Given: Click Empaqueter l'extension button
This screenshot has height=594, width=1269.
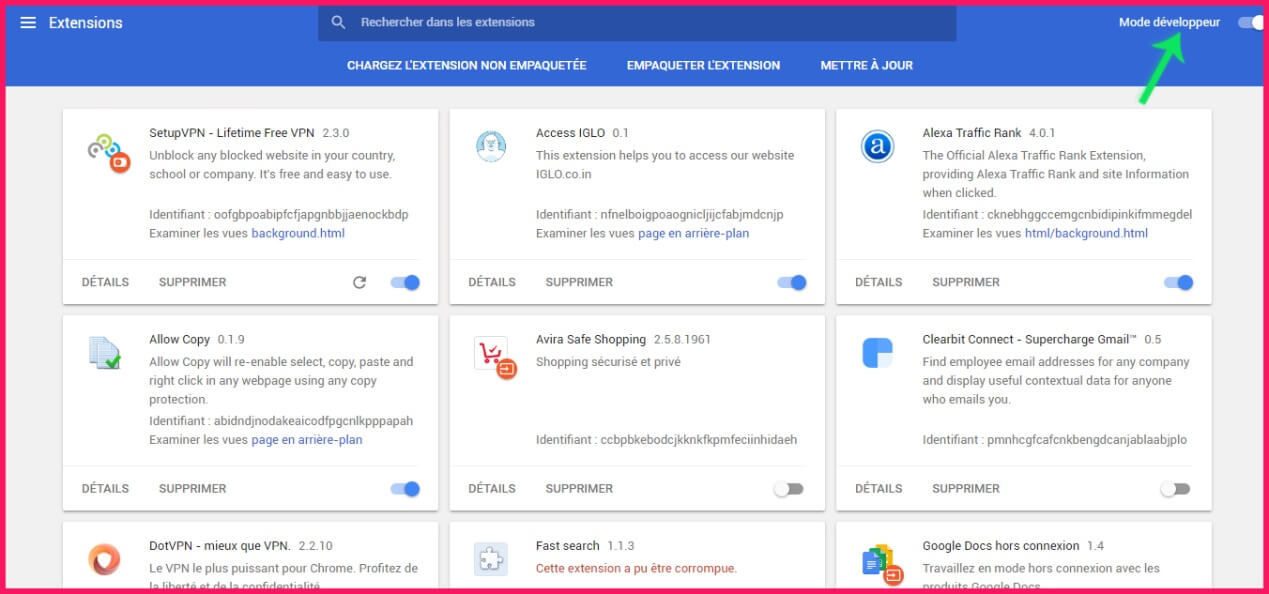Looking at the screenshot, I should pyautogui.click(x=703, y=65).
